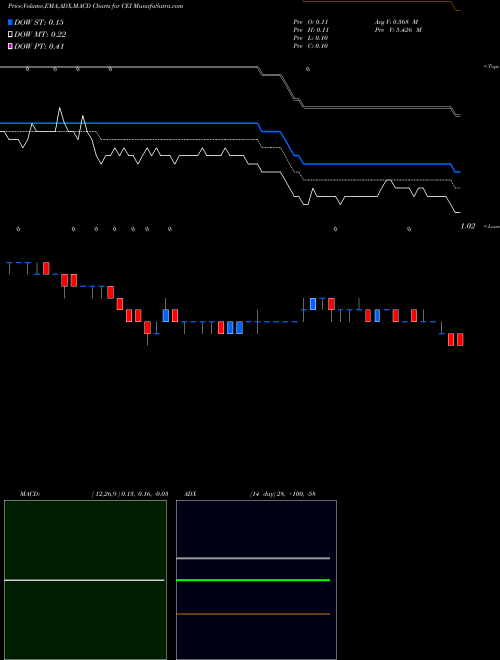Click the 'ADX' panel label
Screen dimensions: 500x660
coord(190,494)
